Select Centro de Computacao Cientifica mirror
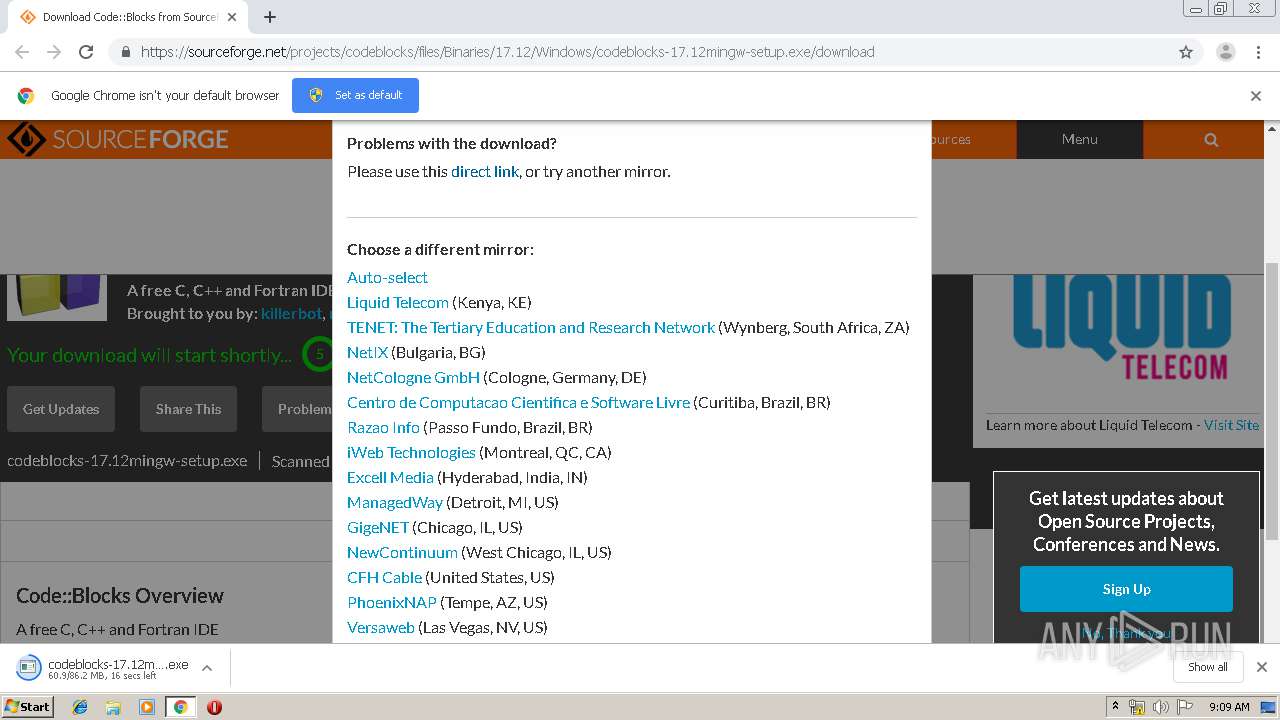Screen dimensions: 1280x720 click(518, 402)
